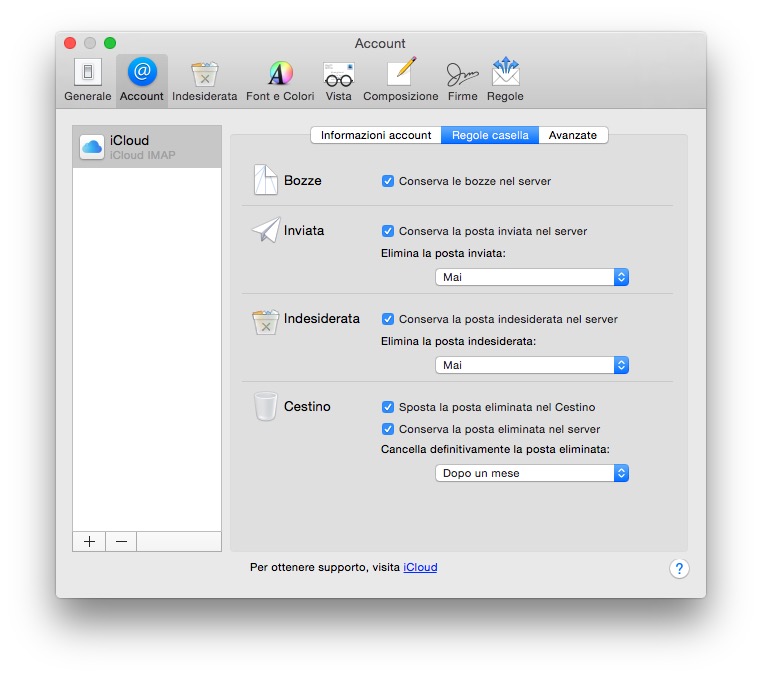The width and height of the screenshot is (762, 678).
Task: Follow the iCloud support link
Action: (420, 567)
